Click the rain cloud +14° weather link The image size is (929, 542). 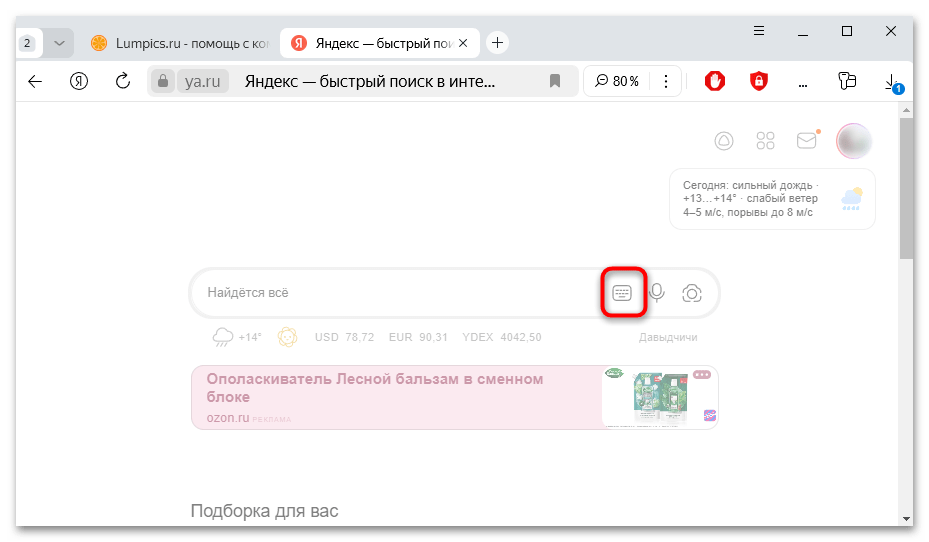point(236,337)
